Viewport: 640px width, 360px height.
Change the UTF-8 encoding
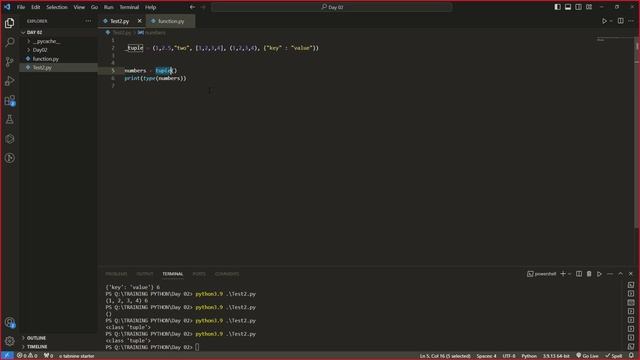coord(509,356)
